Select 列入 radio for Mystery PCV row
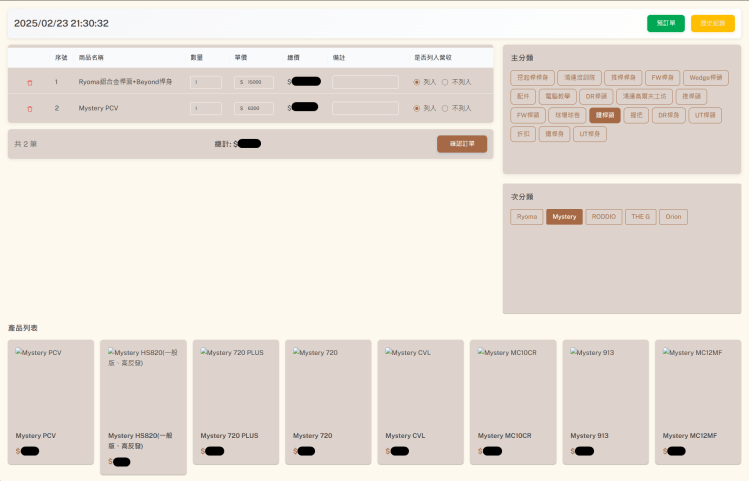The width and height of the screenshot is (749, 481). coord(417,108)
